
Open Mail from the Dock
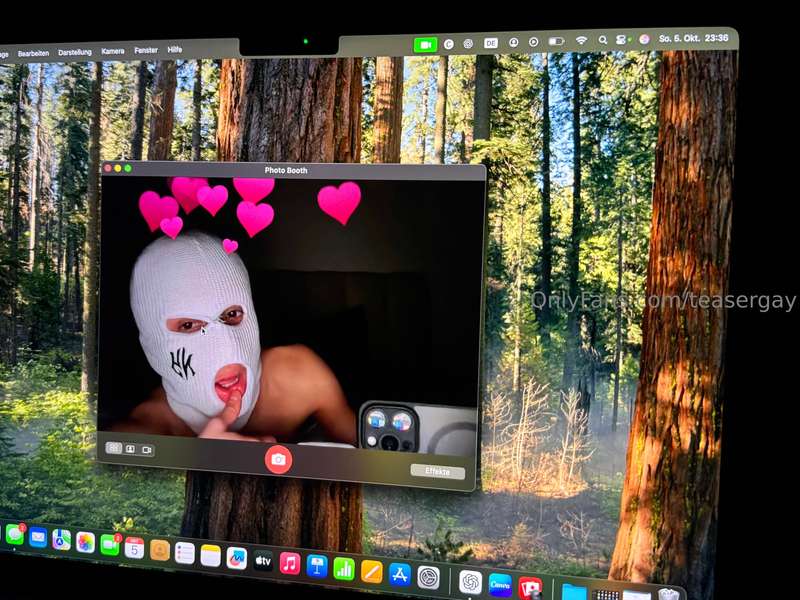coord(38,537)
